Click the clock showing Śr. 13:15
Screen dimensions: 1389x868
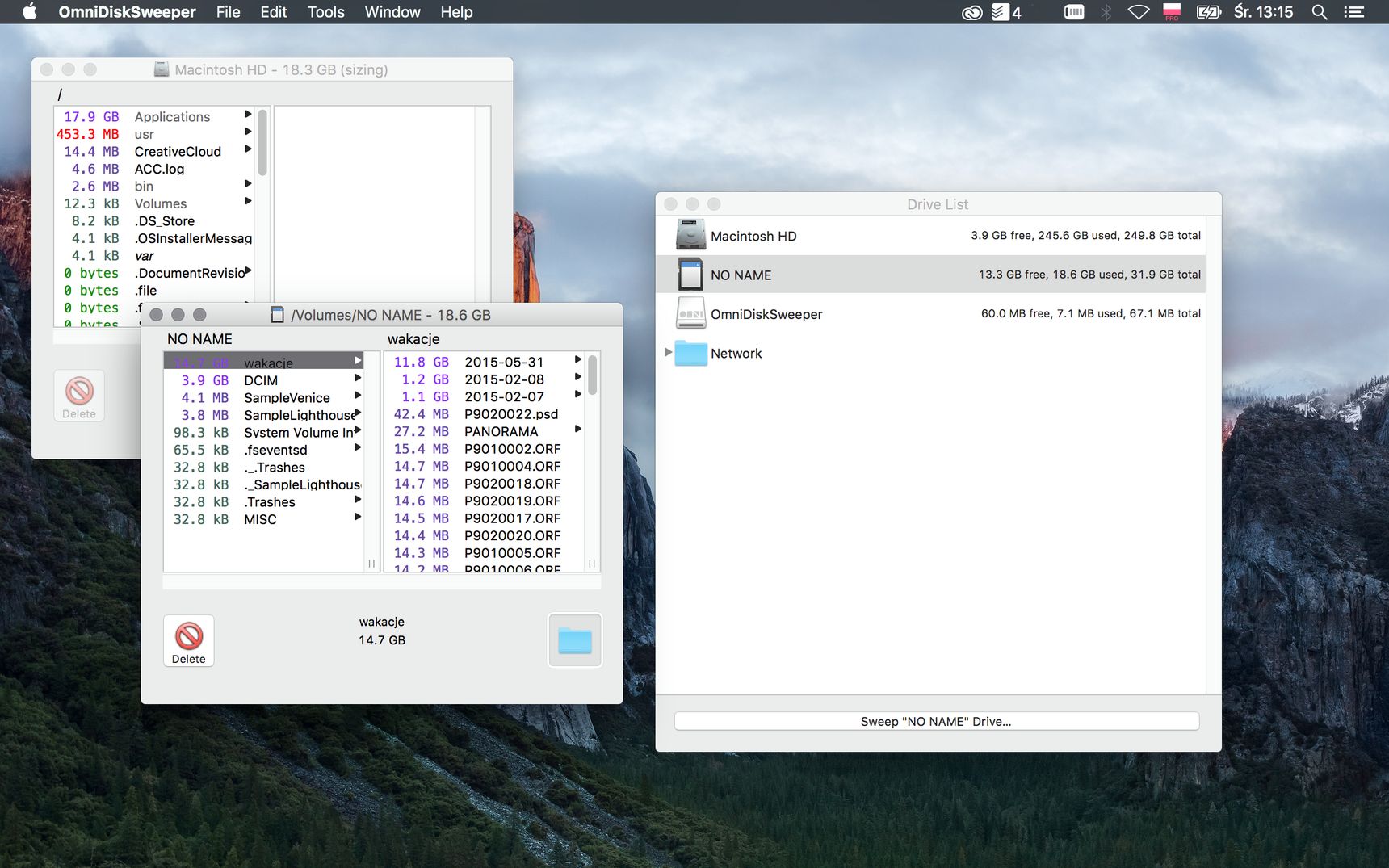coord(1263,12)
